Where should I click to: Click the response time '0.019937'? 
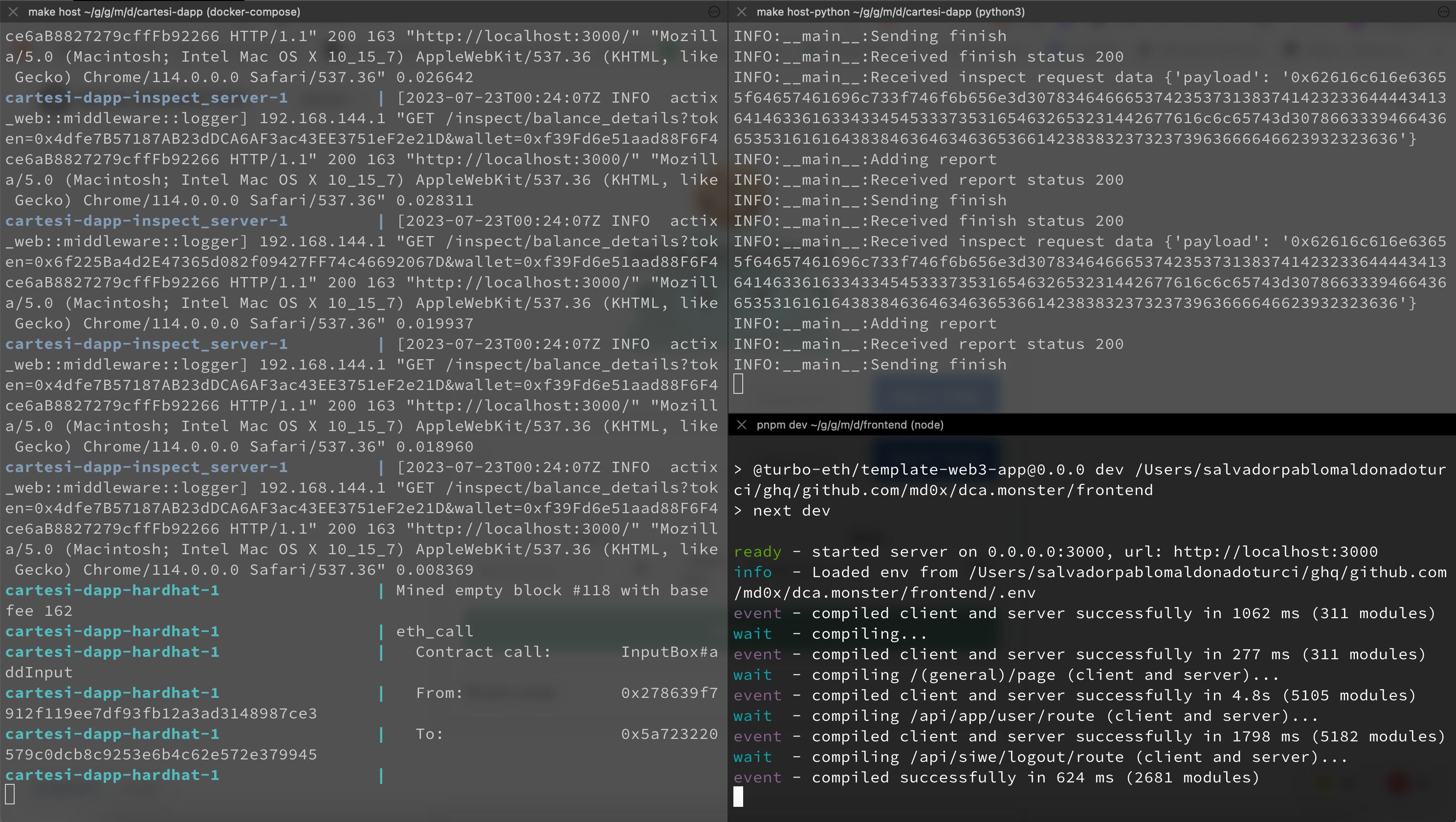pyautogui.click(x=434, y=323)
